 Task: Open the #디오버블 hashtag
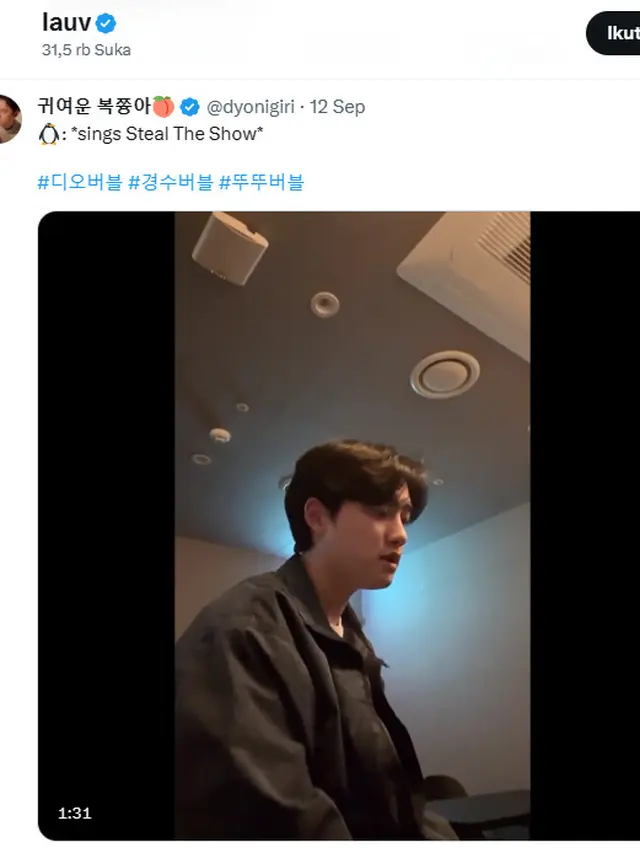[80, 182]
